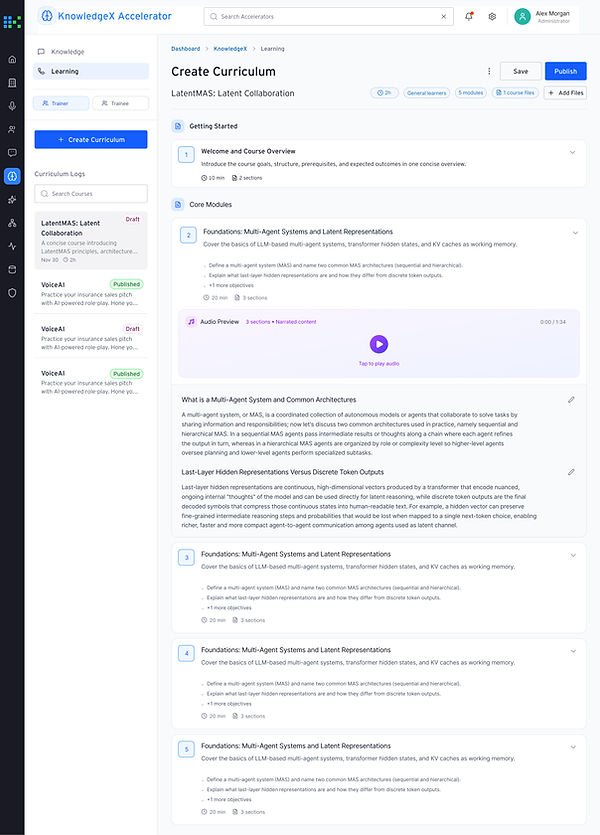Click the shield icon in the dark sidebar

(12, 293)
